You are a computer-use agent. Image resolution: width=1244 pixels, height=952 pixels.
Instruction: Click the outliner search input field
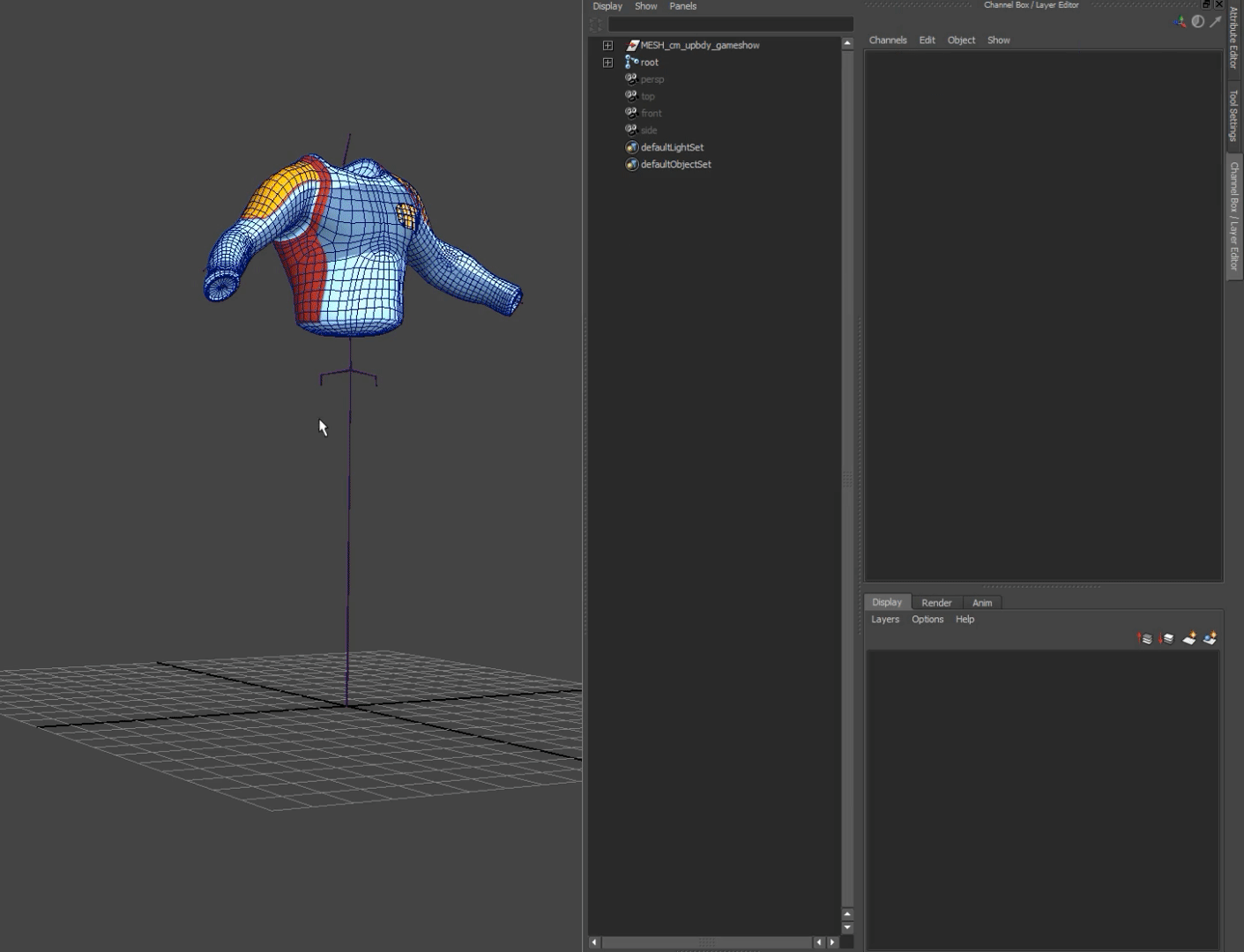tap(731, 25)
